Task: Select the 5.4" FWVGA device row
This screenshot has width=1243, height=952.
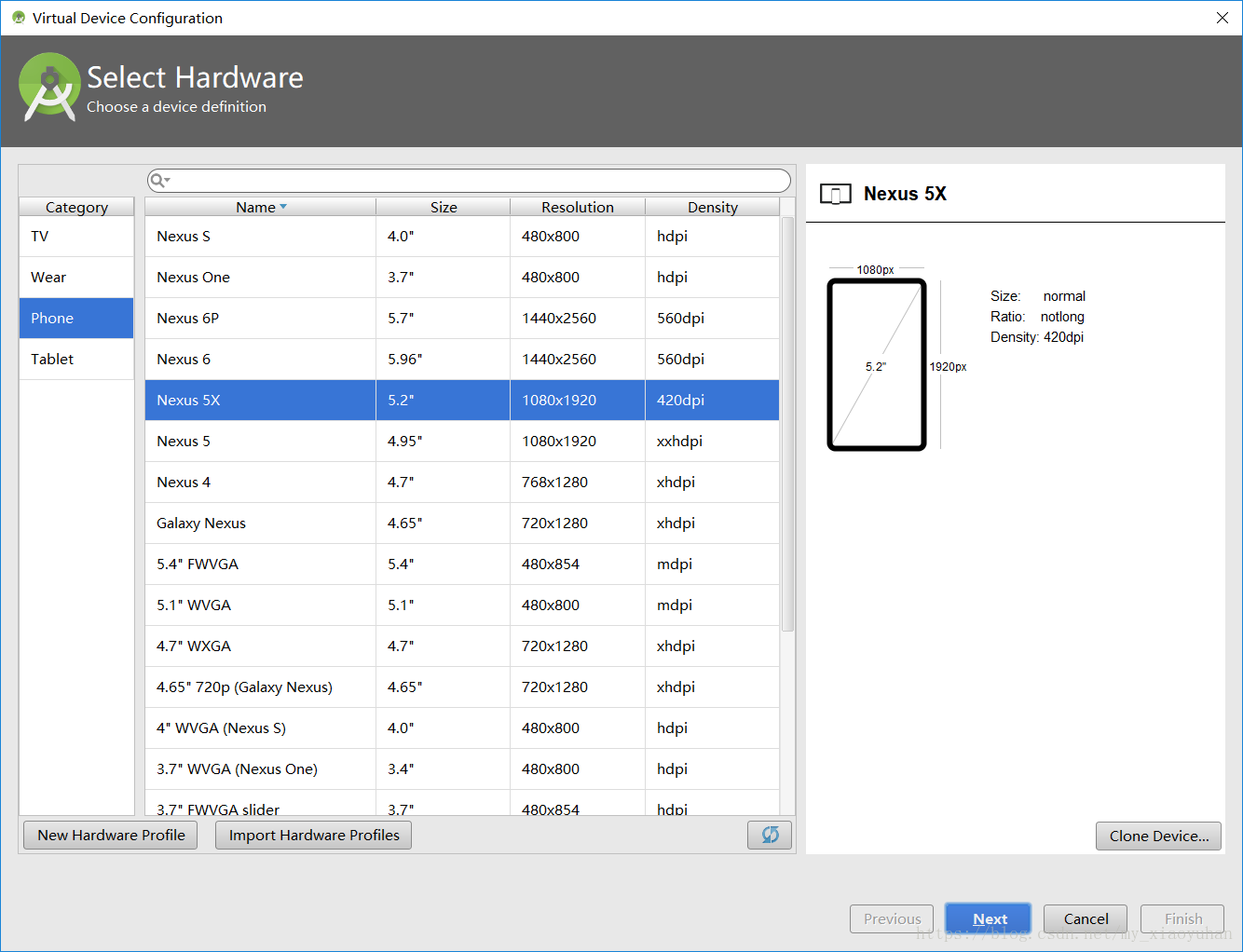Action: (x=462, y=564)
